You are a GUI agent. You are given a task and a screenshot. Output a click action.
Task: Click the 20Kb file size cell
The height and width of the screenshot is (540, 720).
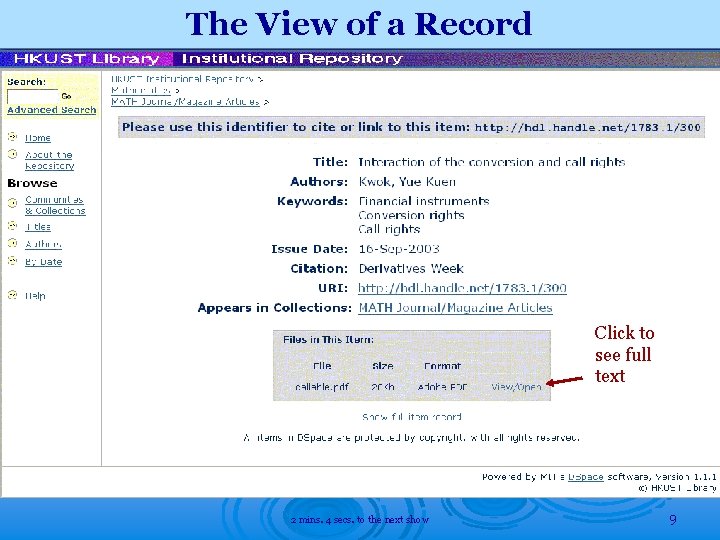[x=382, y=387]
